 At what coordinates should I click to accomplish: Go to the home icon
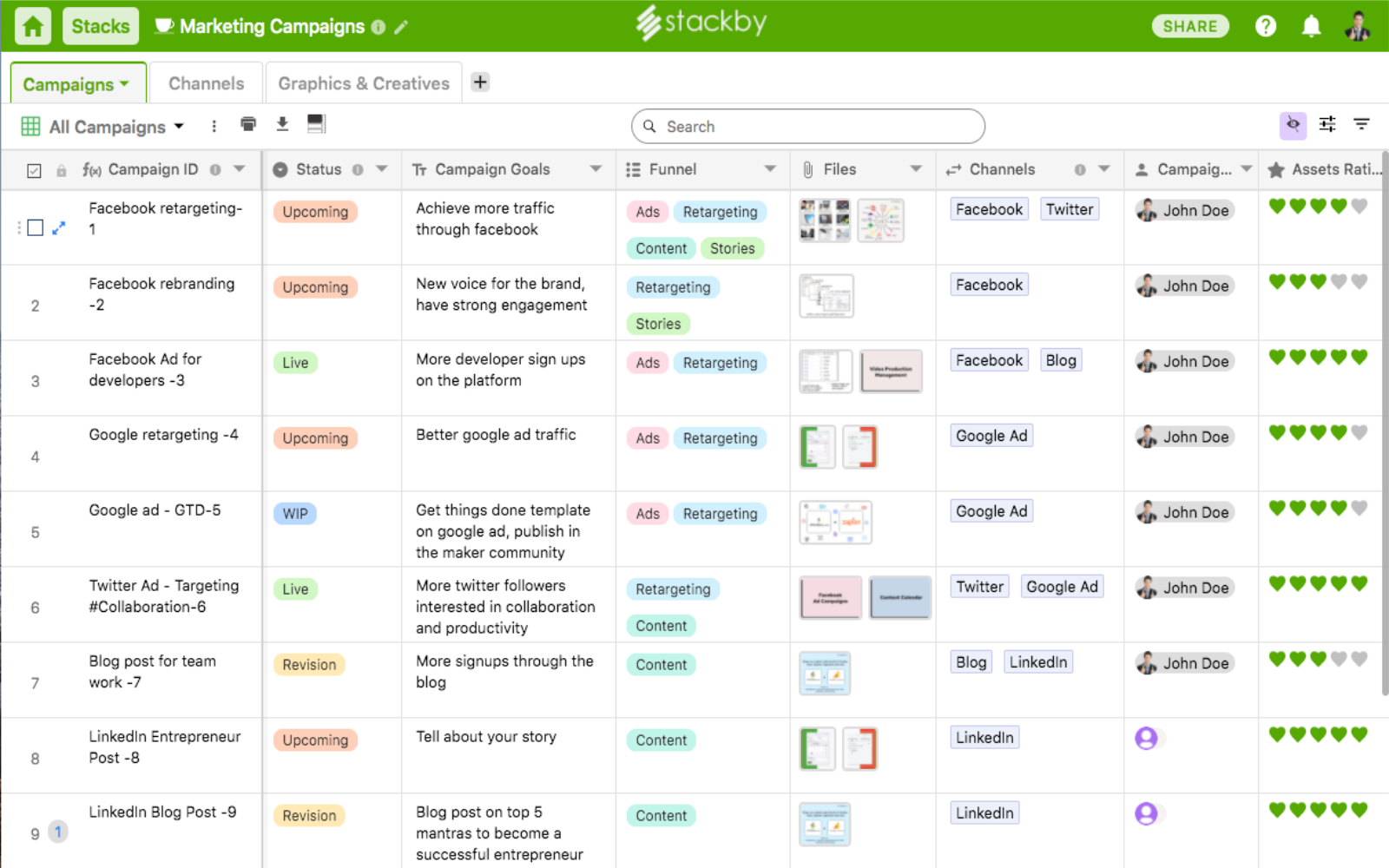pos(33,26)
